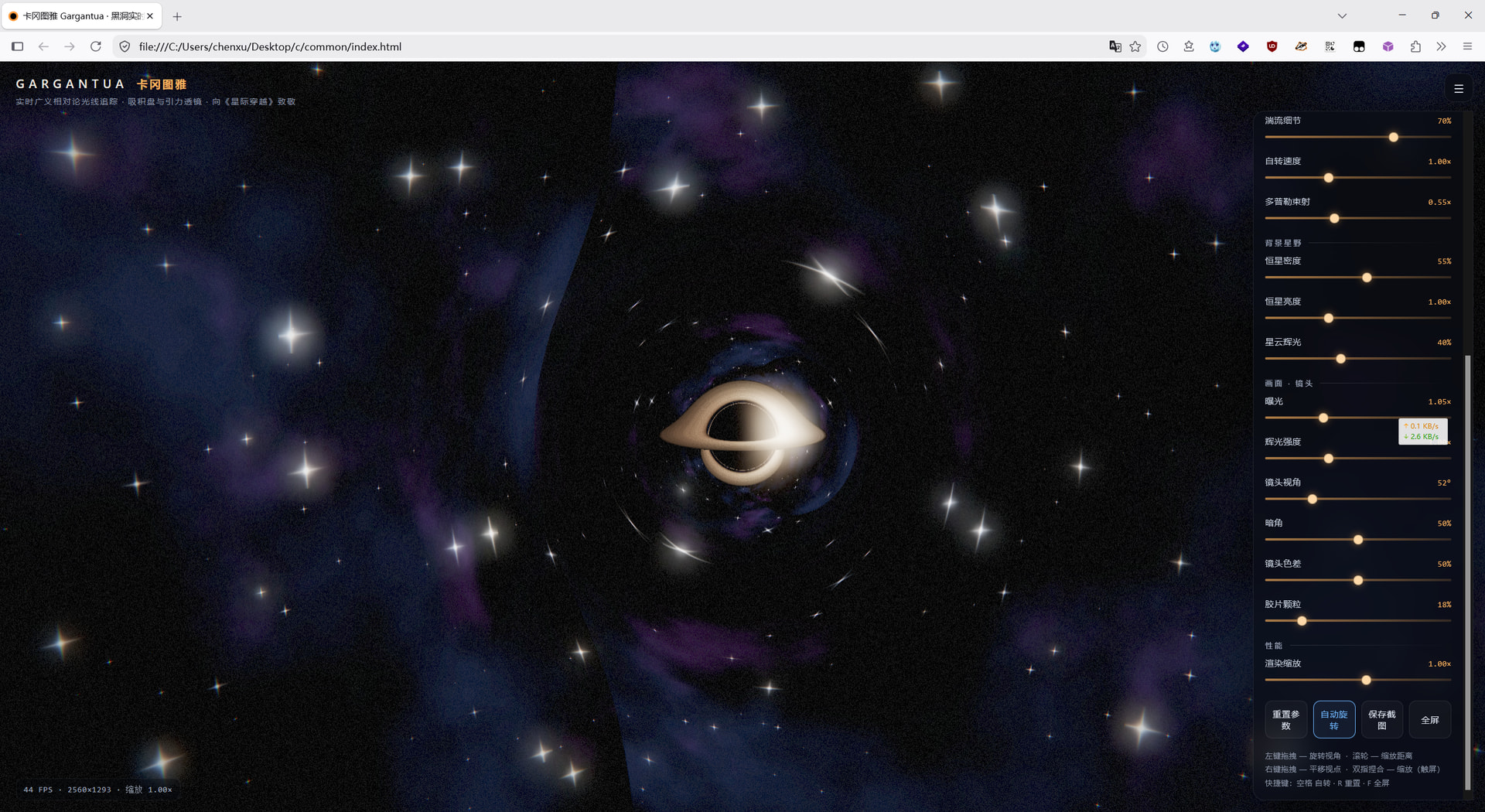Click the site info shield icon

pyautogui.click(x=125, y=46)
